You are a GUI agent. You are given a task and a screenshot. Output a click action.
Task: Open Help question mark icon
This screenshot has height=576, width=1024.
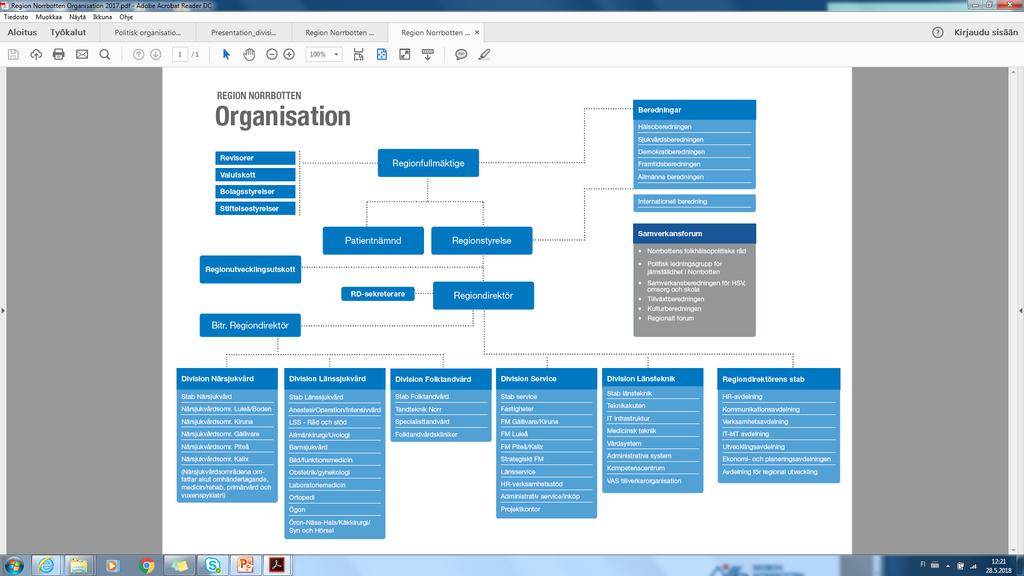click(938, 32)
